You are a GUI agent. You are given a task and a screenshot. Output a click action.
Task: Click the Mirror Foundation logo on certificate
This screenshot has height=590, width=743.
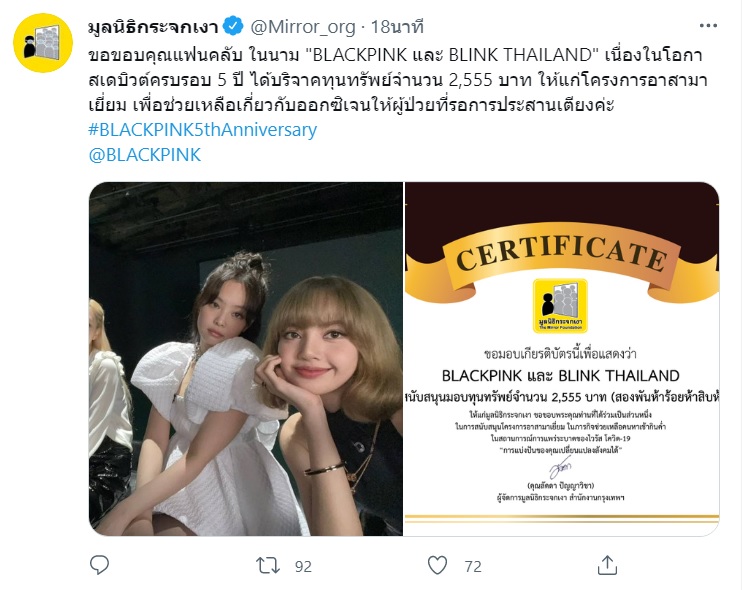[560, 305]
